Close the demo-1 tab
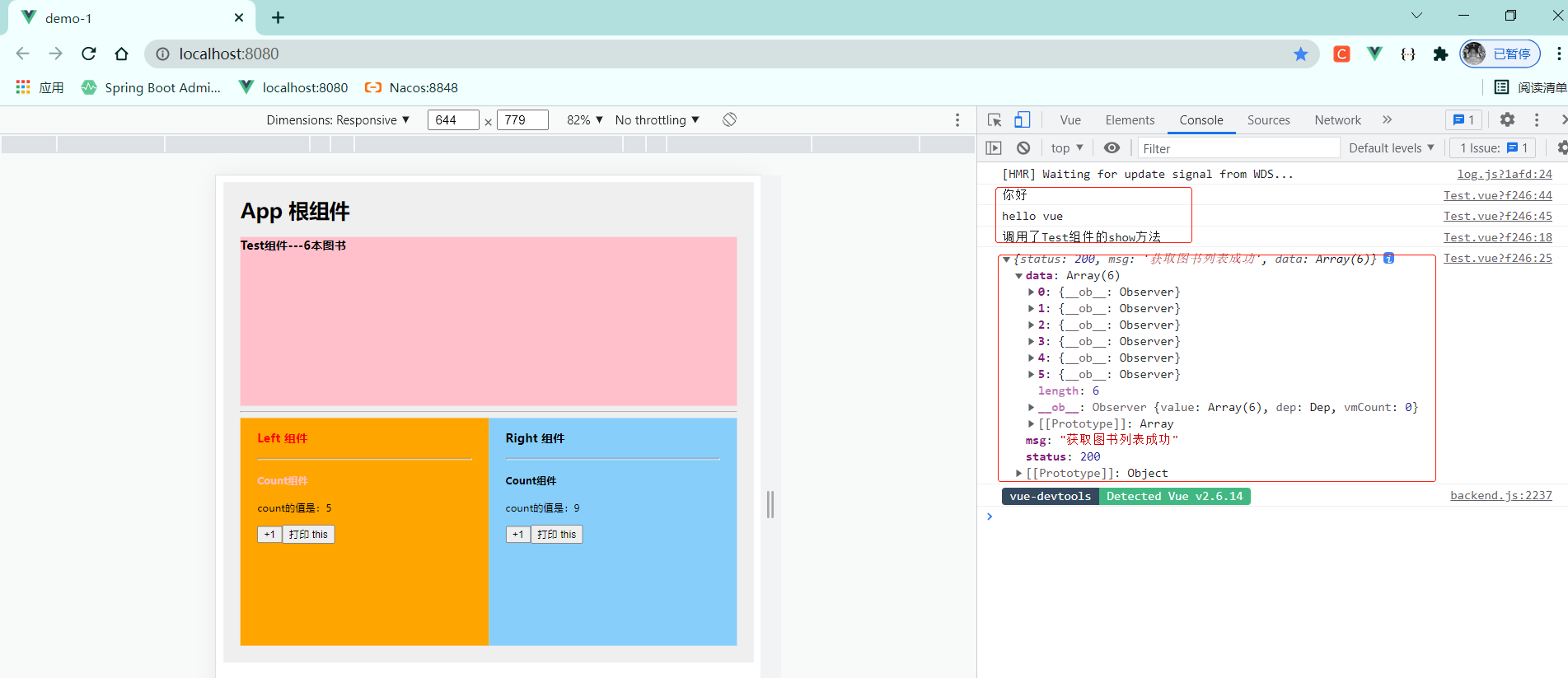This screenshot has width=1568, height=678. (x=239, y=17)
